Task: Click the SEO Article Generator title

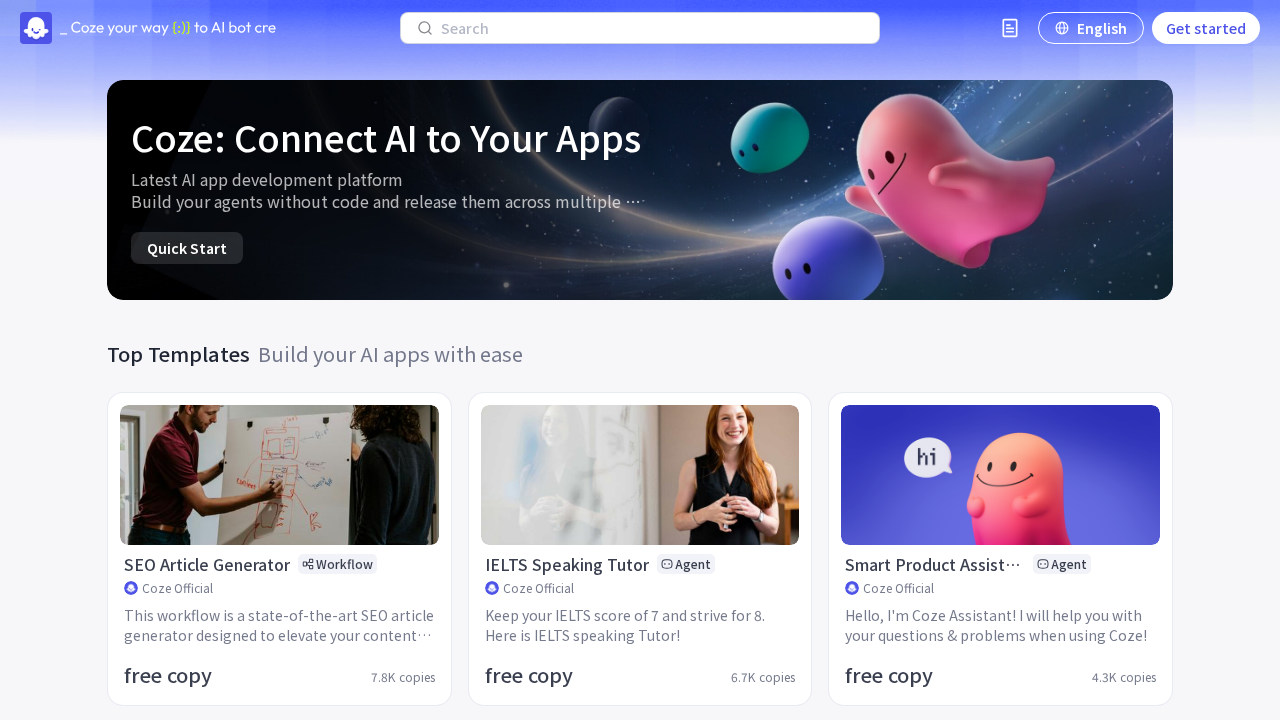Action: (207, 564)
